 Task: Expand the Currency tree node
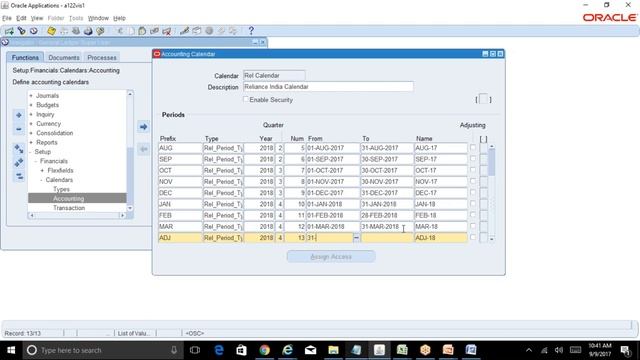[31, 124]
